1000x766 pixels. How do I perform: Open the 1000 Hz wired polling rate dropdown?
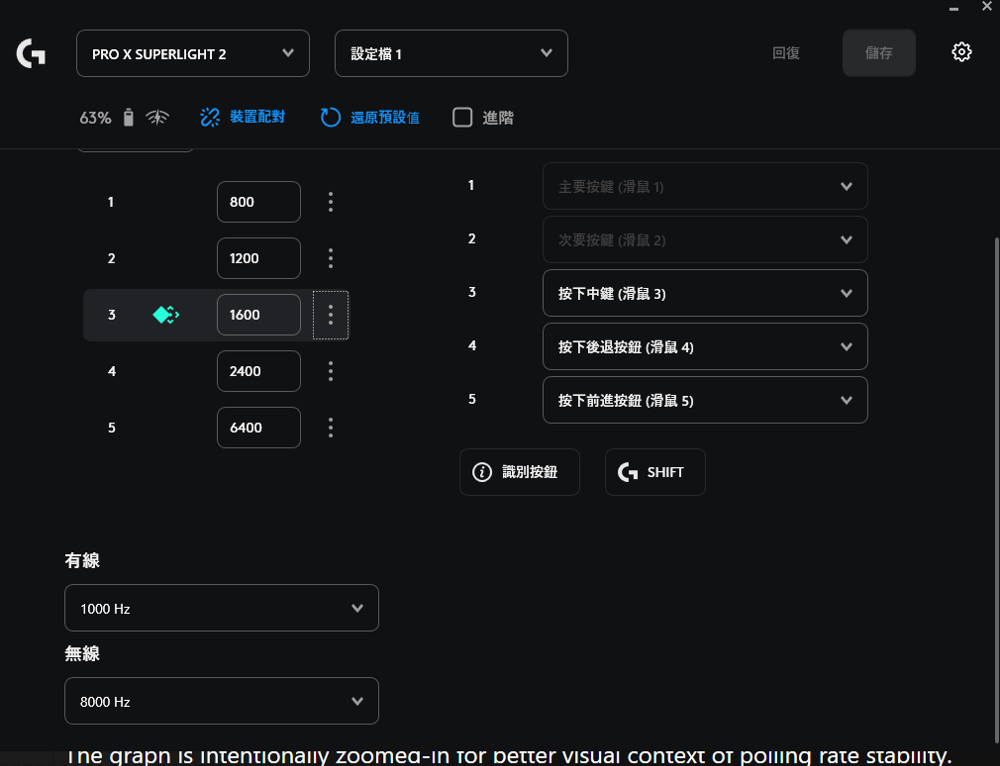(221, 607)
